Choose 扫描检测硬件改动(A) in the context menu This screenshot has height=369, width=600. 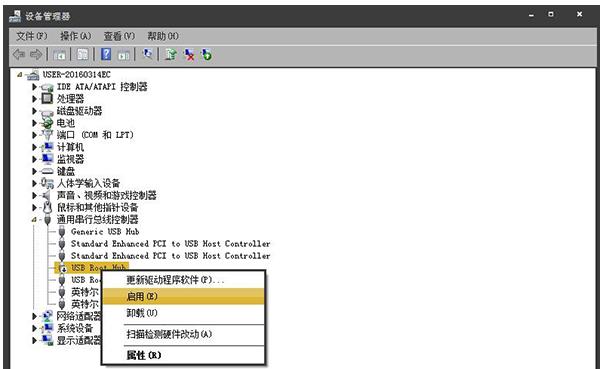(x=184, y=334)
